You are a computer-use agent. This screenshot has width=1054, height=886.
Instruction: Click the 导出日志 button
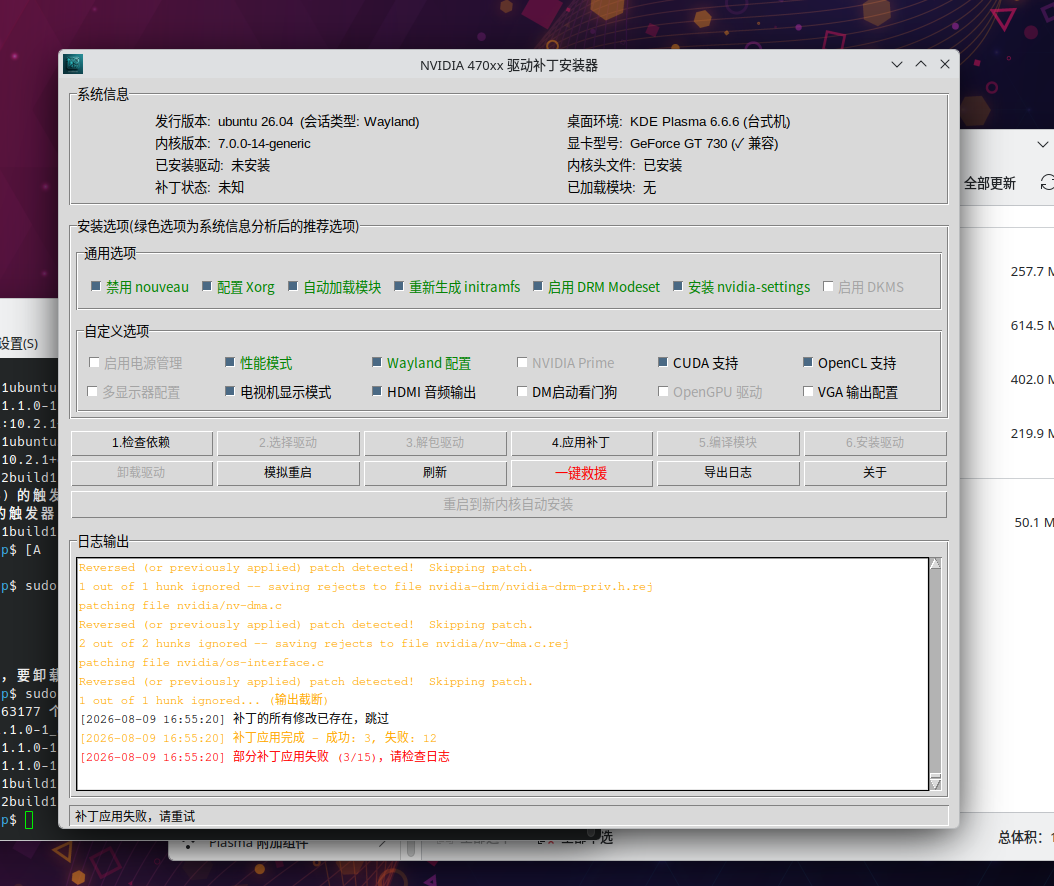pyautogui.click(x=728, y=473)
